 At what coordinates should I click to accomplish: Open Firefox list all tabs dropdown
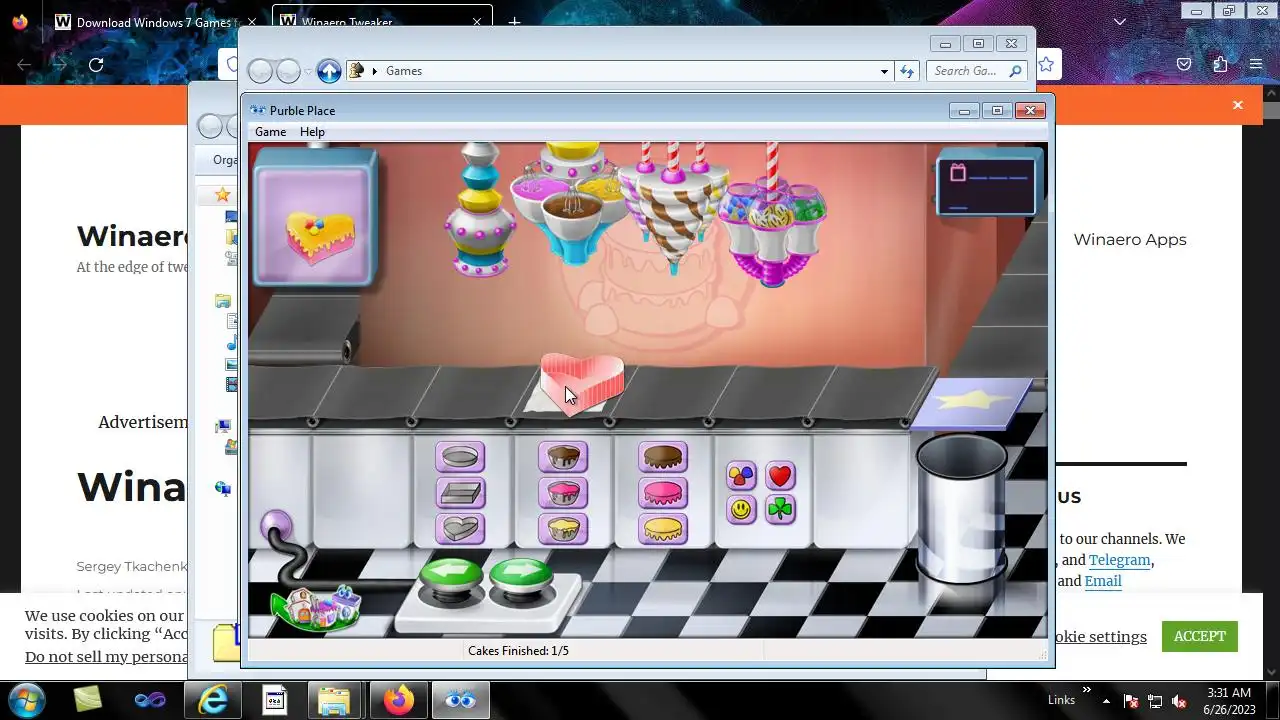[1120, 22]
